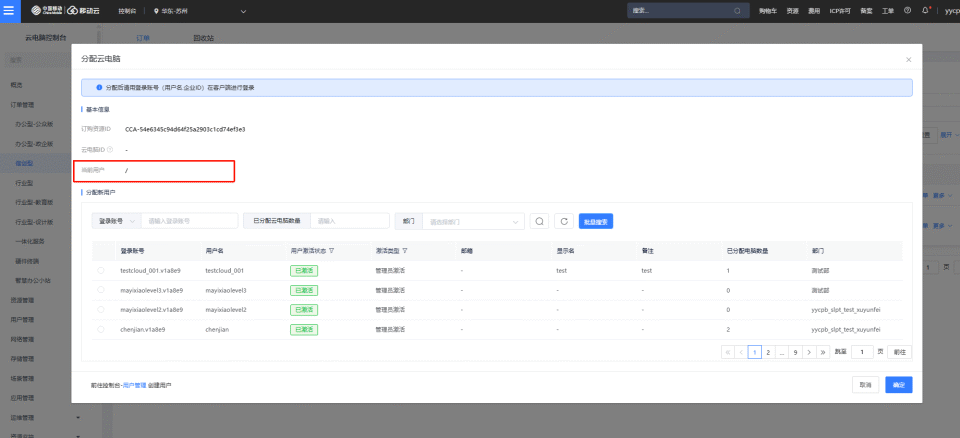The width and height of the screenshot is (960, 438).
Task: Click the 已分配云电脑数量 input field
Action: pos(350,221)
